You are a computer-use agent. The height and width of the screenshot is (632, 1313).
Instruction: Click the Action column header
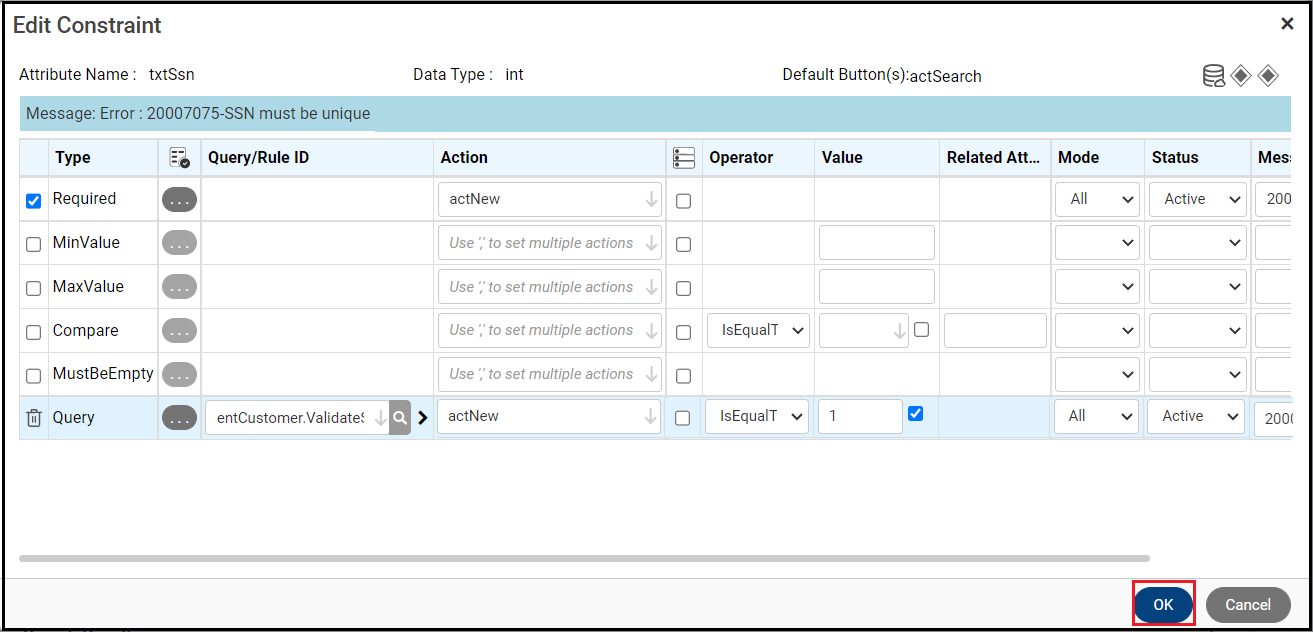click(x=464, y=158)
